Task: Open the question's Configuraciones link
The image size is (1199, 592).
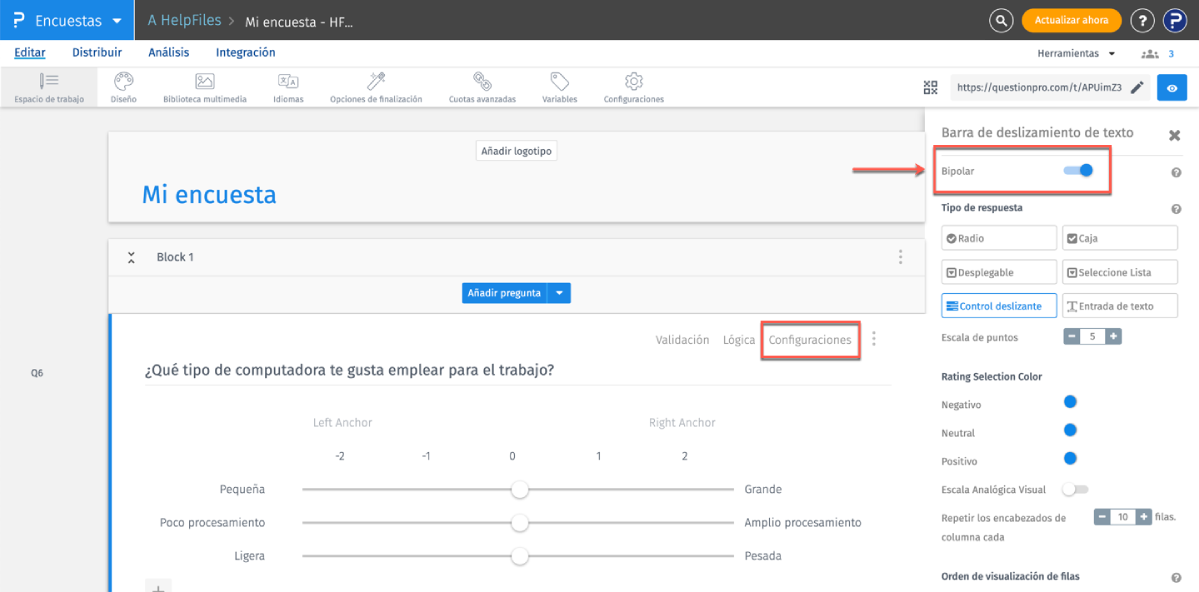Action: (810, 340)
